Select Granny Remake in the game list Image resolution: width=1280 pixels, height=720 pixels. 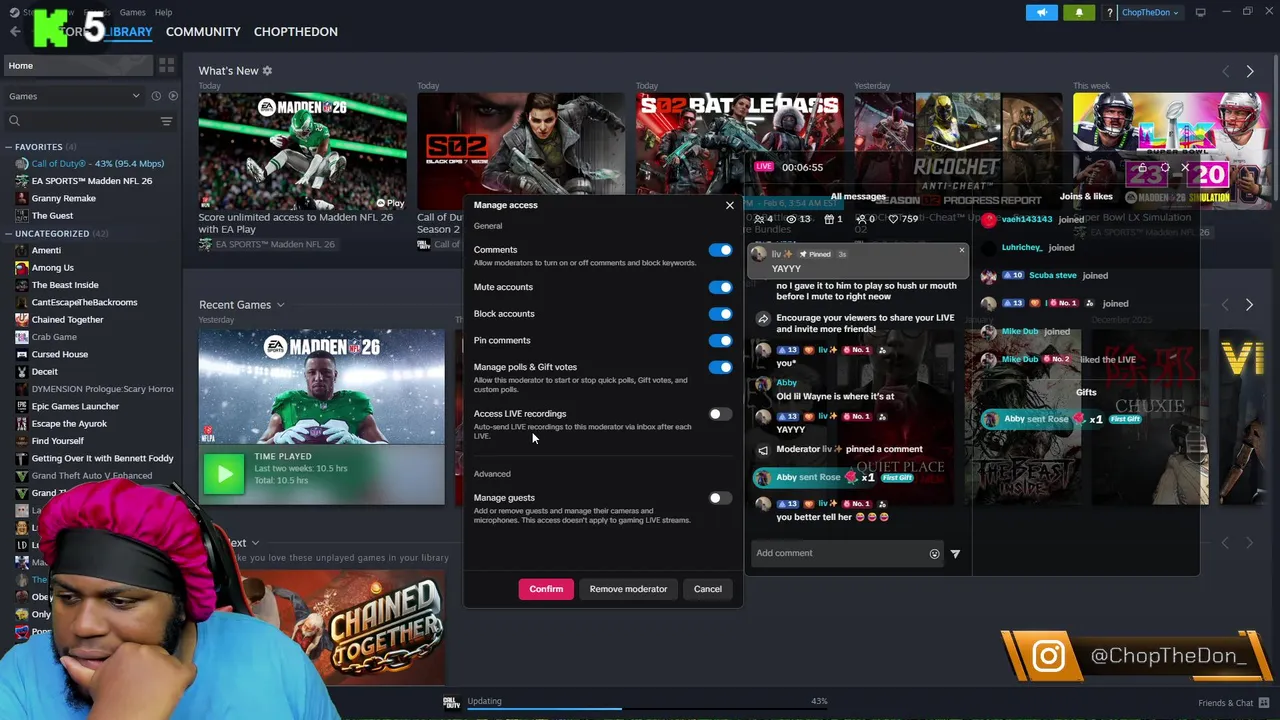(64, 198)
